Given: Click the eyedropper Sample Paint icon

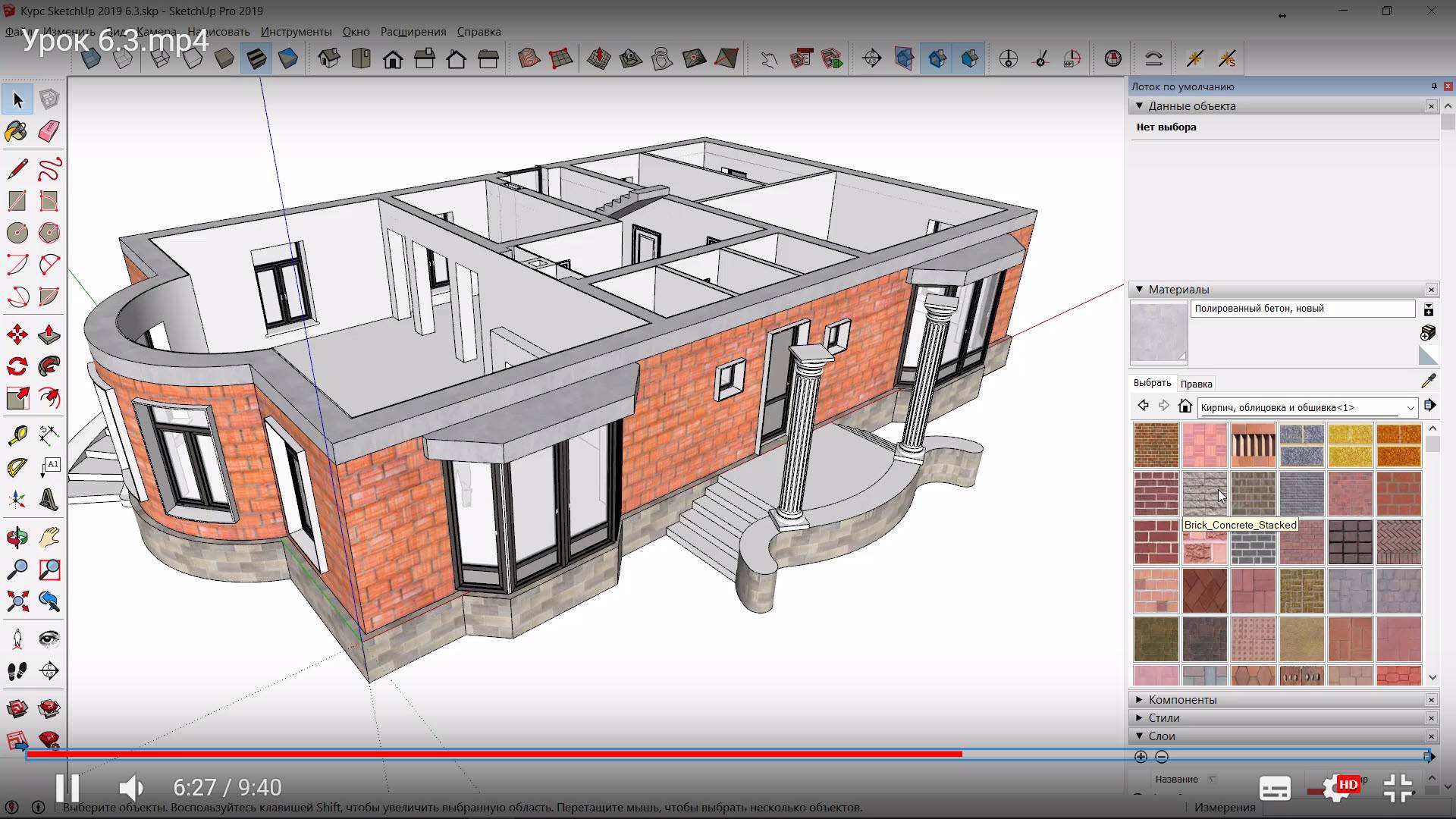Looking at the screenshot, I should (x=1428, y=381).
